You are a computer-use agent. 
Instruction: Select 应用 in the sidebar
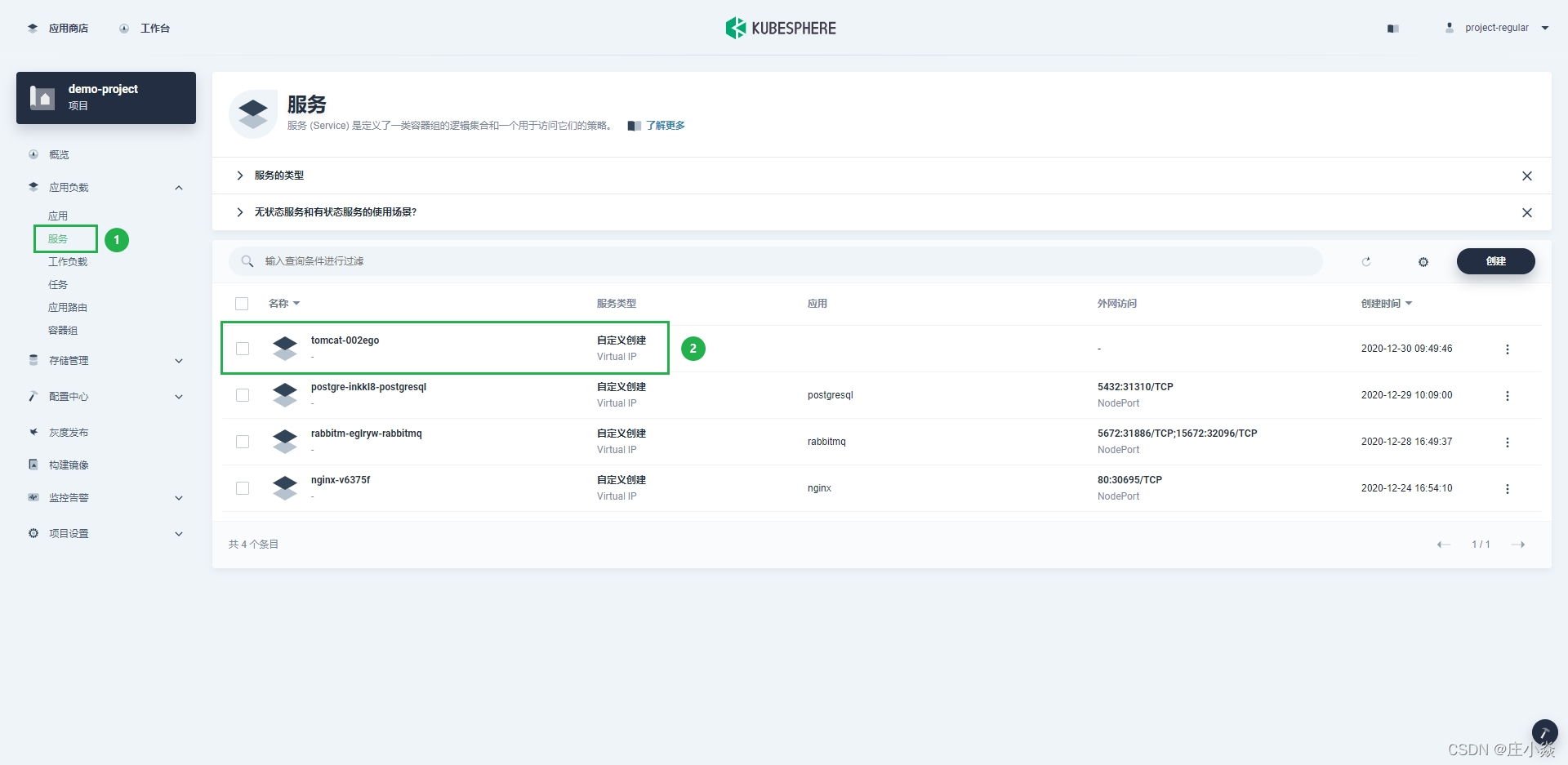pyautogui.click(x=58, y=216)
